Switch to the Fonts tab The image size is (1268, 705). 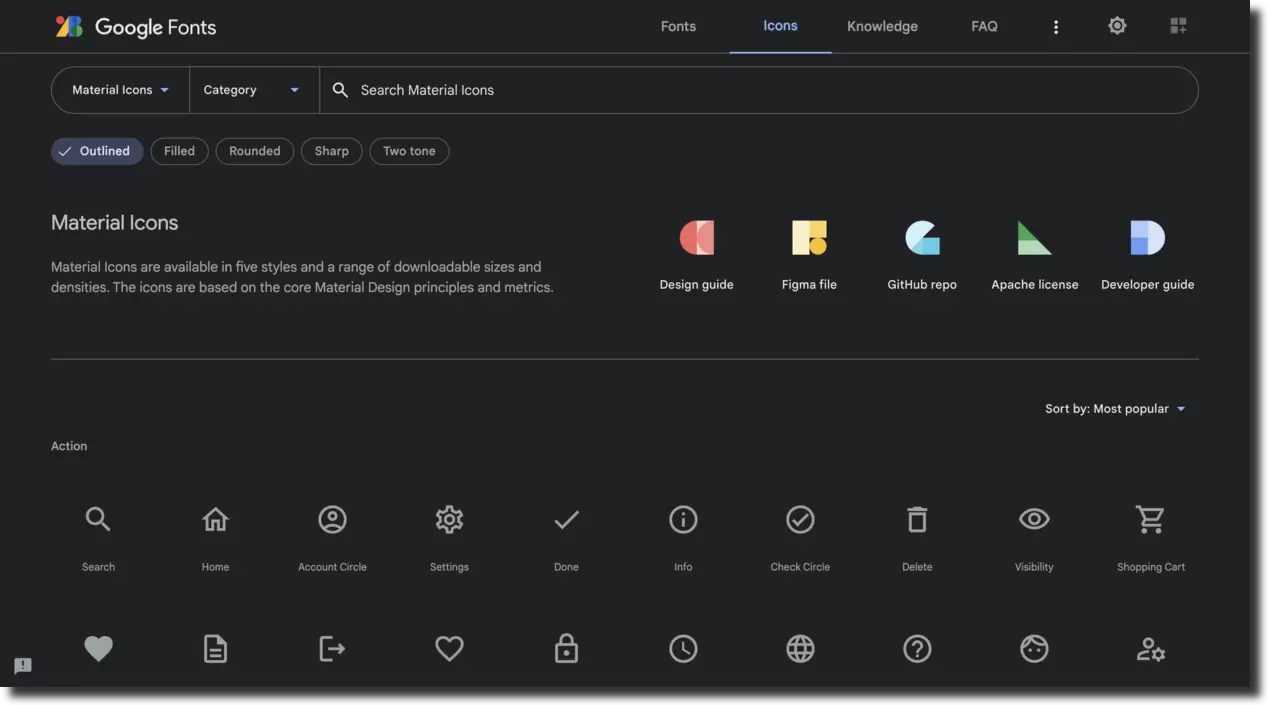677,26
